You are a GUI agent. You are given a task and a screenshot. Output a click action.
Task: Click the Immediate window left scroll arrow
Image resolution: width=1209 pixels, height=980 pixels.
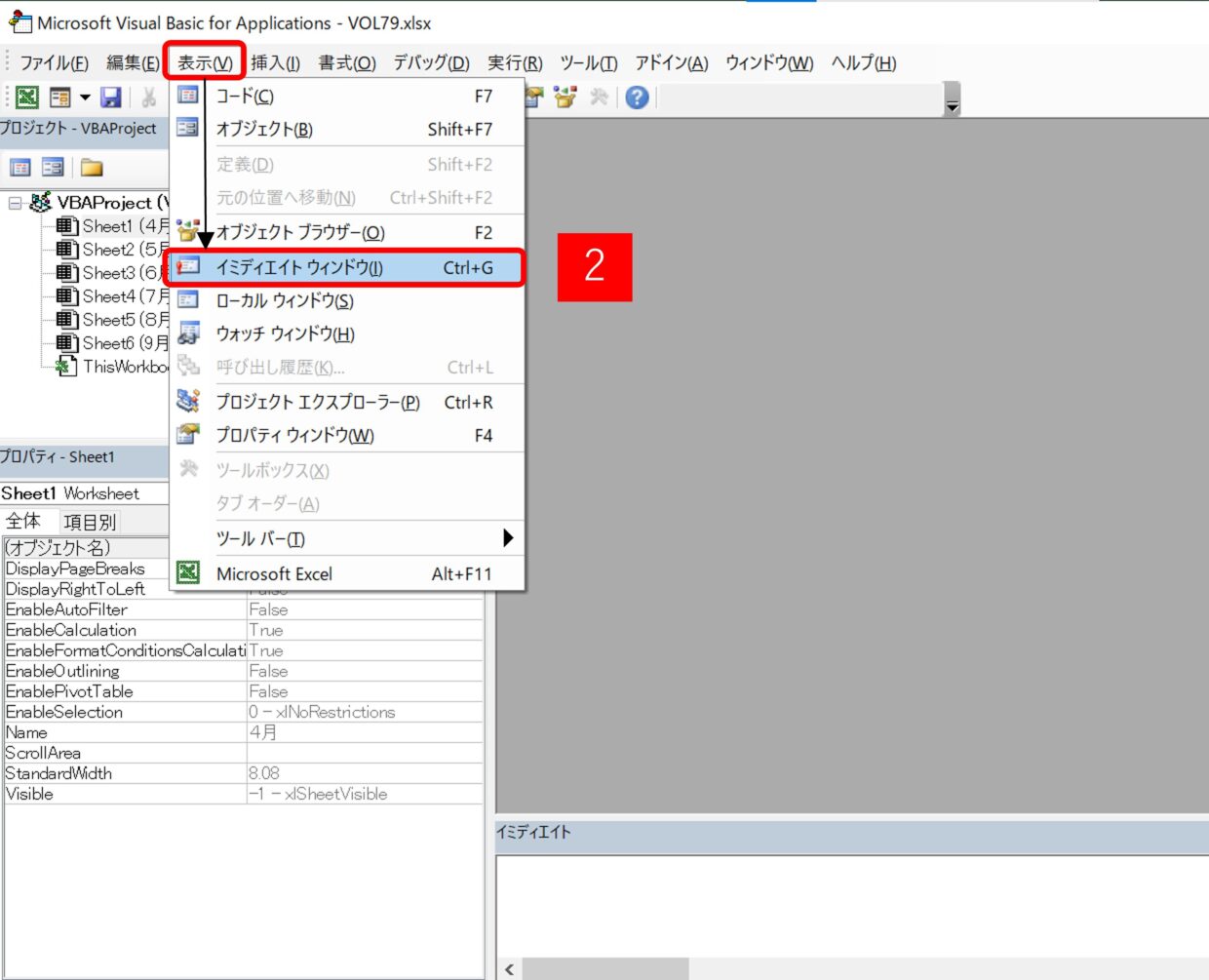click(510, 968)
